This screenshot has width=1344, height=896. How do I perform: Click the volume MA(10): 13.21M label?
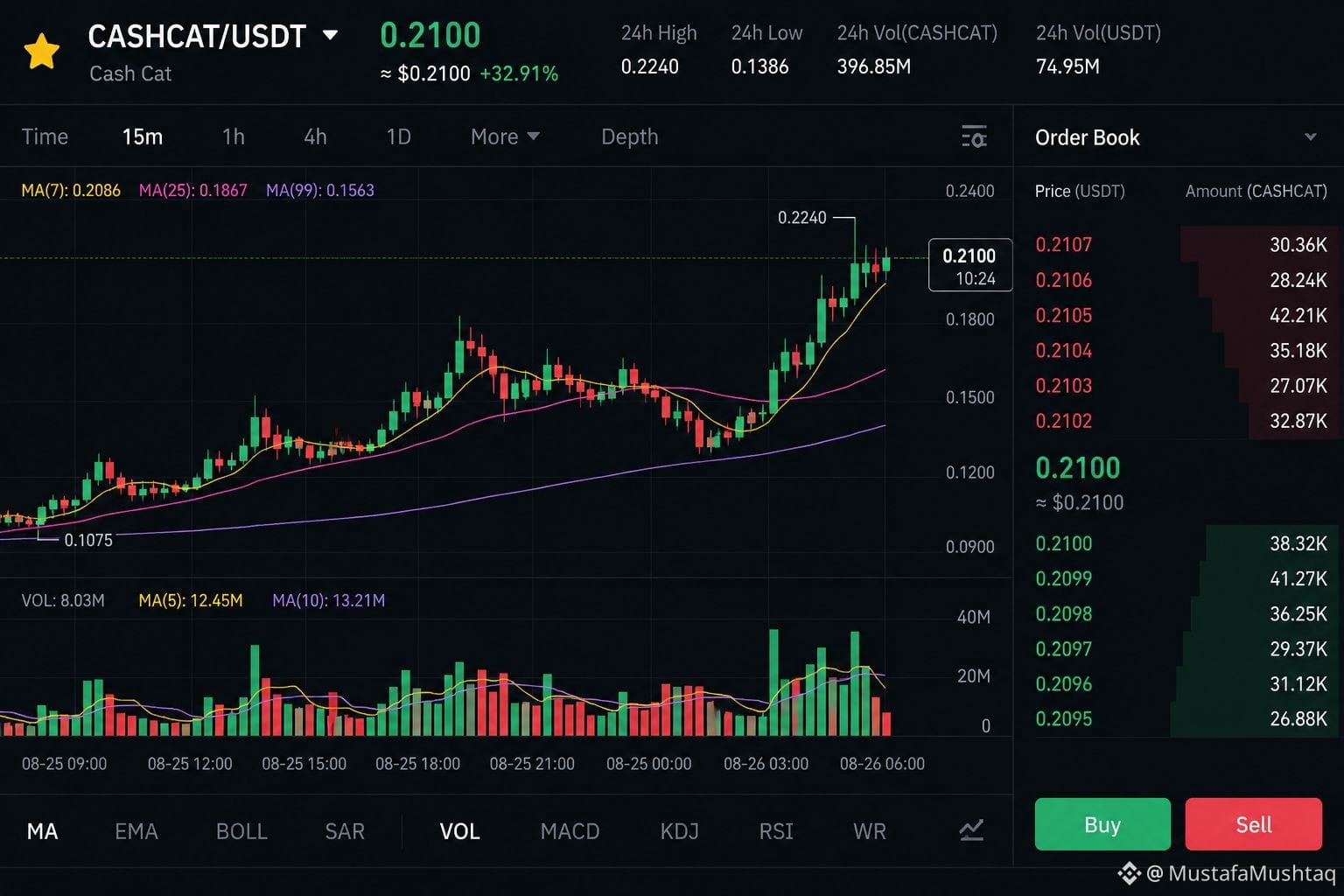(329, 600)
